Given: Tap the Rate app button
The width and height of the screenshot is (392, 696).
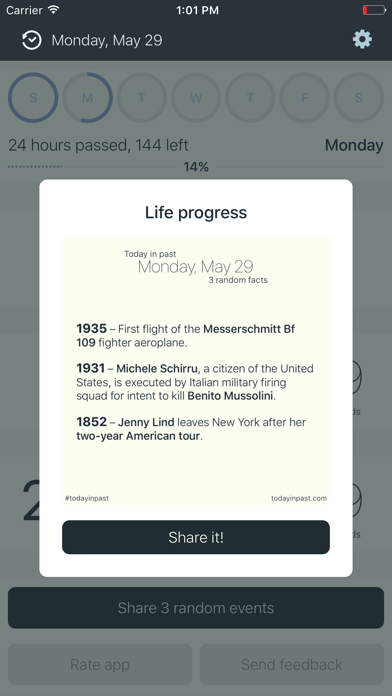Looking at the screenshot, I should point(100,664).
